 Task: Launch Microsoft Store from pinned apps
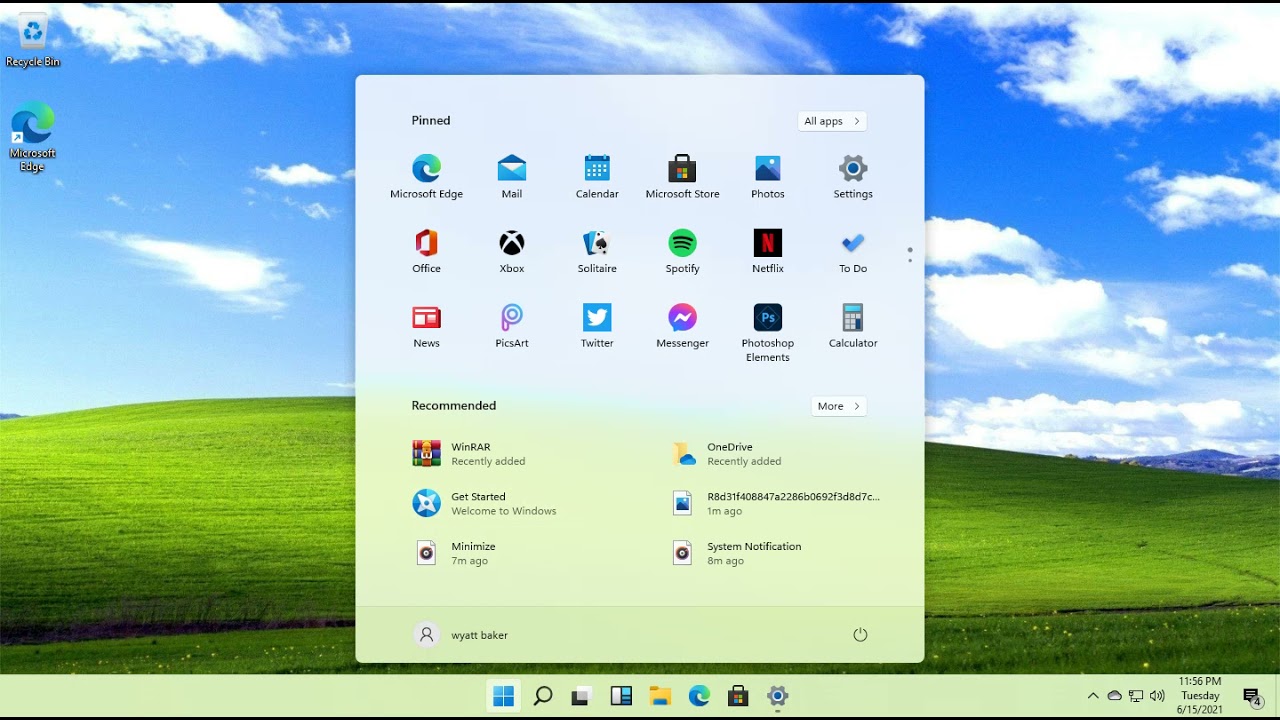tap(682, 177)
